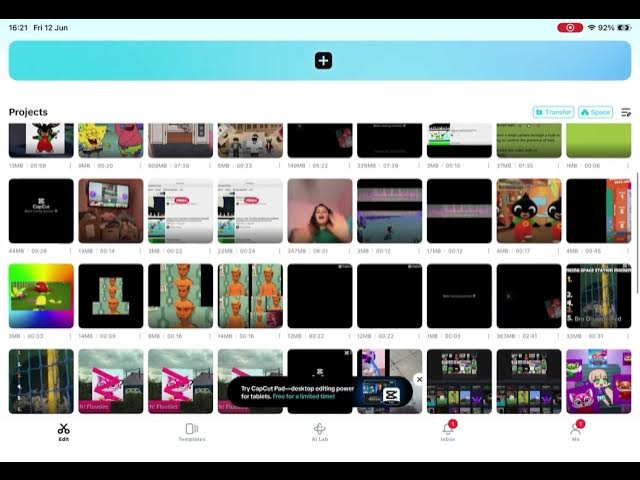Image resolution: width=640 pixels, height=480 pixels.
Task: Open more options for 22MB 00:24 project
Action: click(280, 251)
